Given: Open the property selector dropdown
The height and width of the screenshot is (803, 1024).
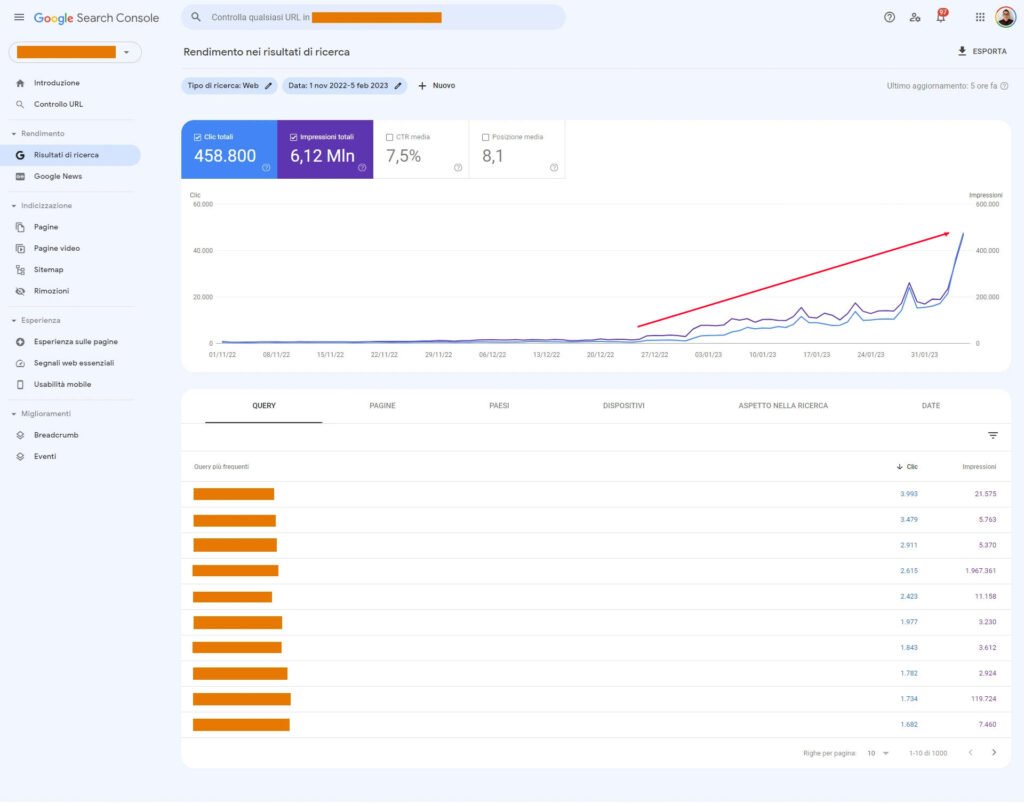Looking at the screenshot, I should 124,50.
